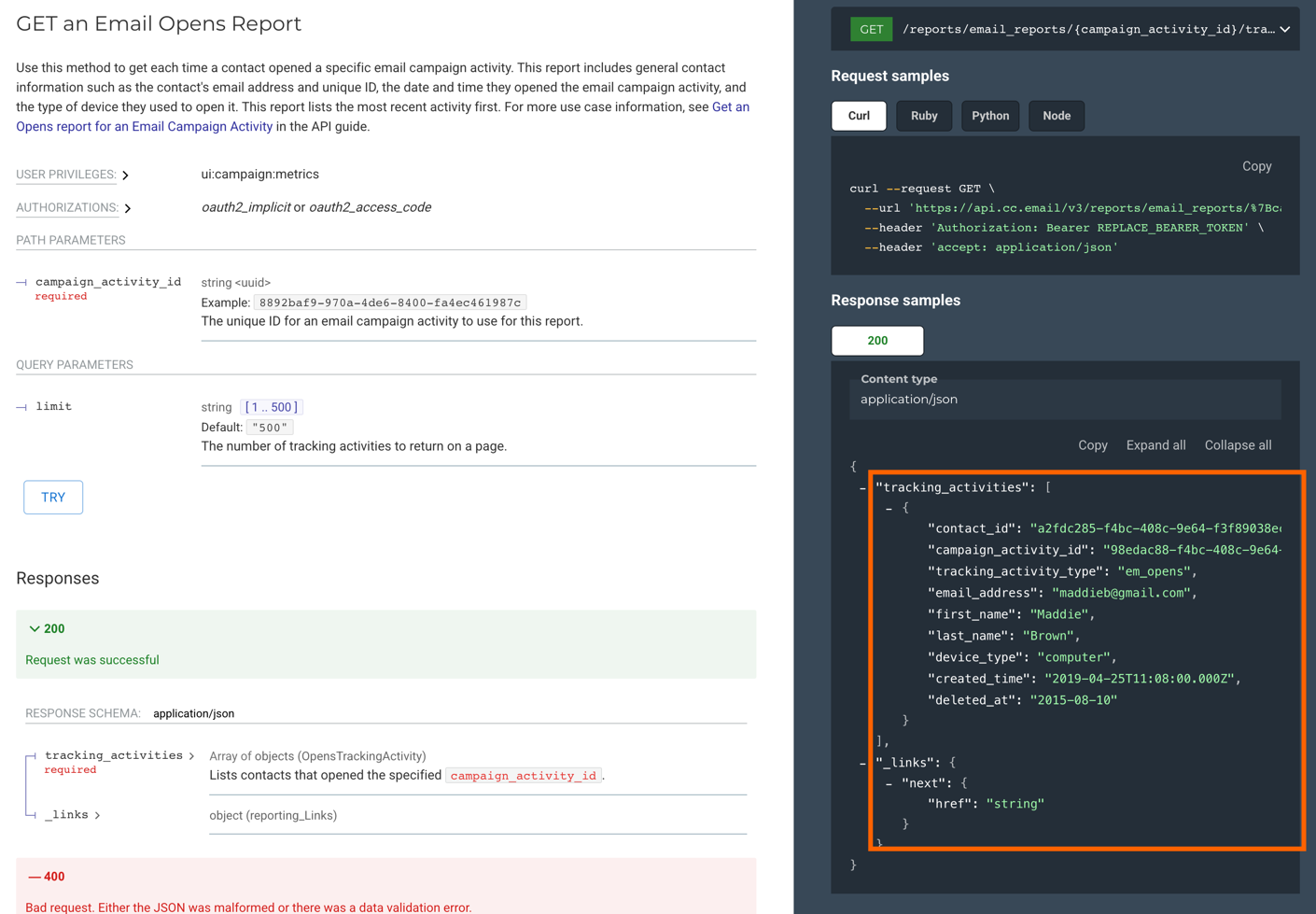Viewport: 1316px width, 914px height.
Task: Expand the tracking_activities schema field
Action: pos(191,756)
